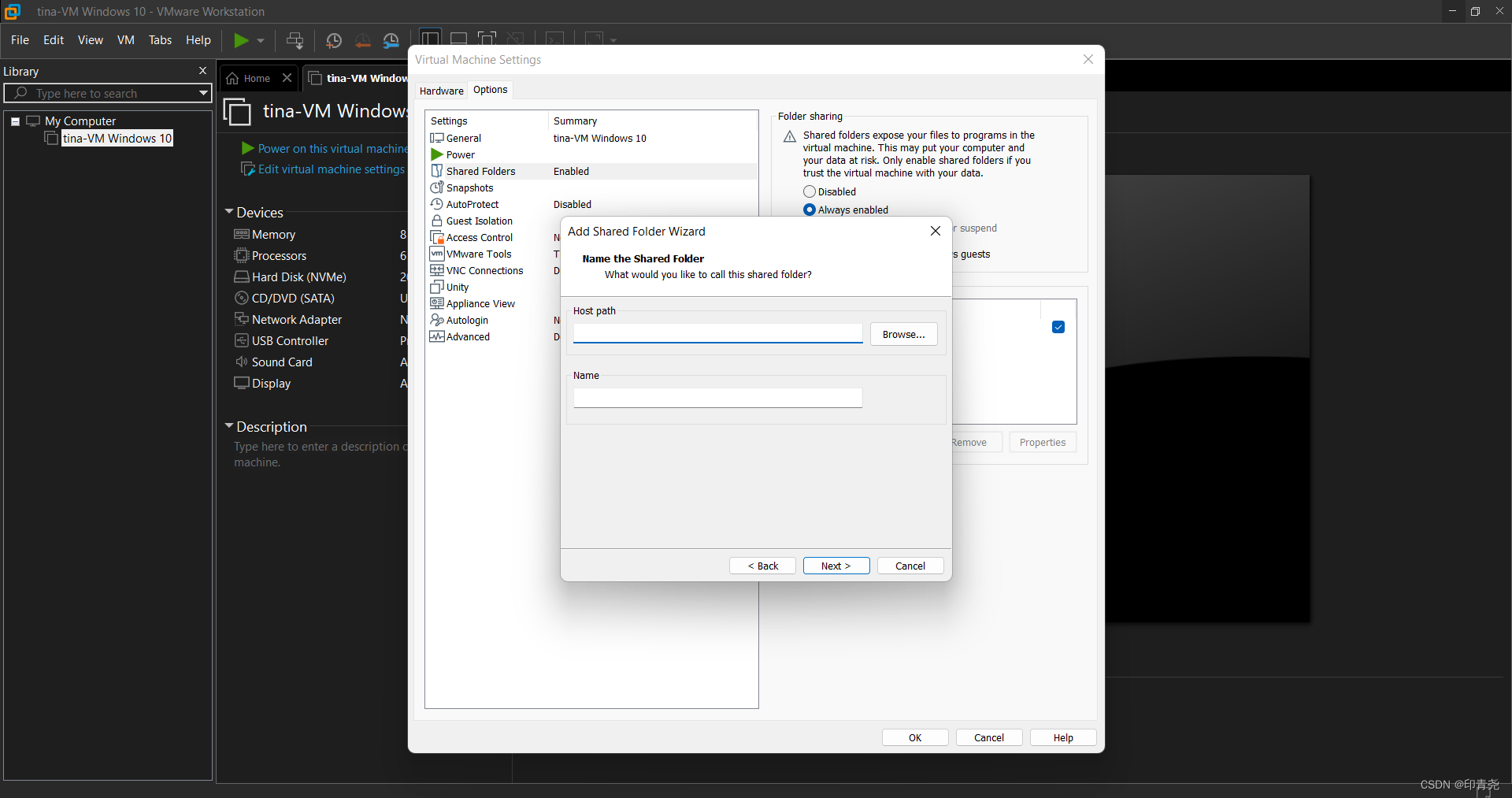Select Unity in the settings list
Screen dimensions: 1512x798
tap(457, 287)
